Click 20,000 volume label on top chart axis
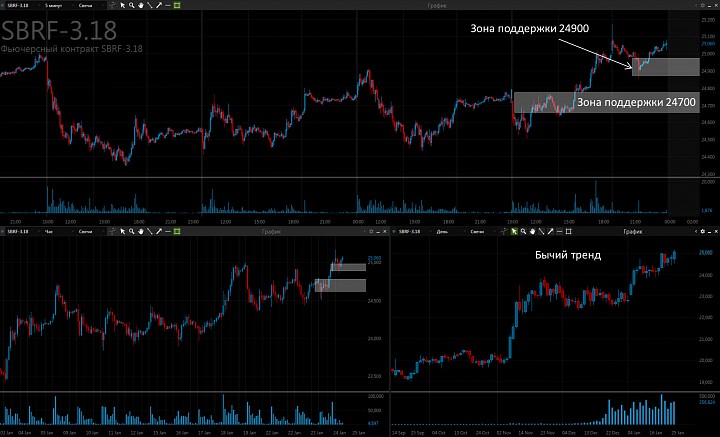The image size is (720, 437). click(709, 182)
